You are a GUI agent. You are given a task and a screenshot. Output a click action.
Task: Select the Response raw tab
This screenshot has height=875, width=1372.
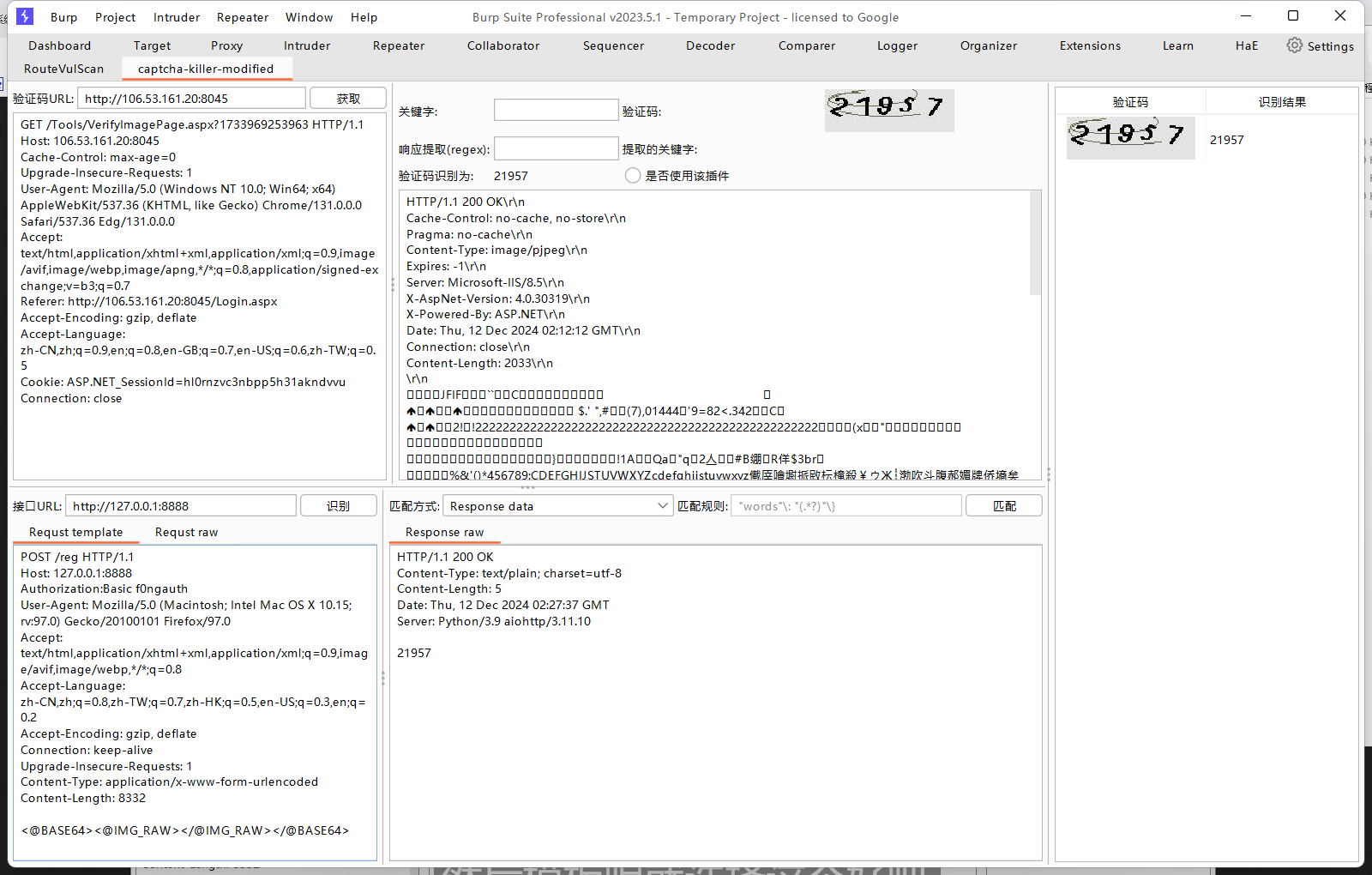[x=444, y=532]
